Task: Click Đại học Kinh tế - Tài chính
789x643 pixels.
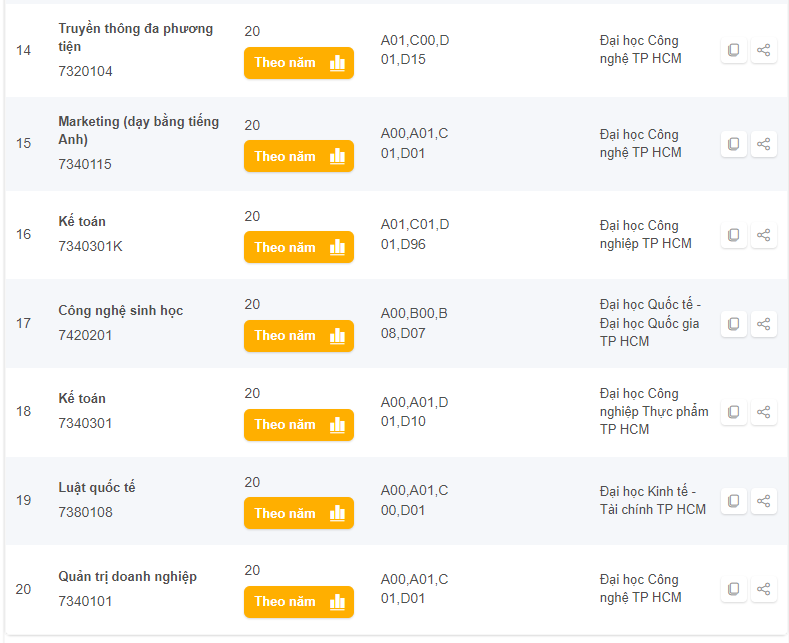Action: (x=652, y=500)
